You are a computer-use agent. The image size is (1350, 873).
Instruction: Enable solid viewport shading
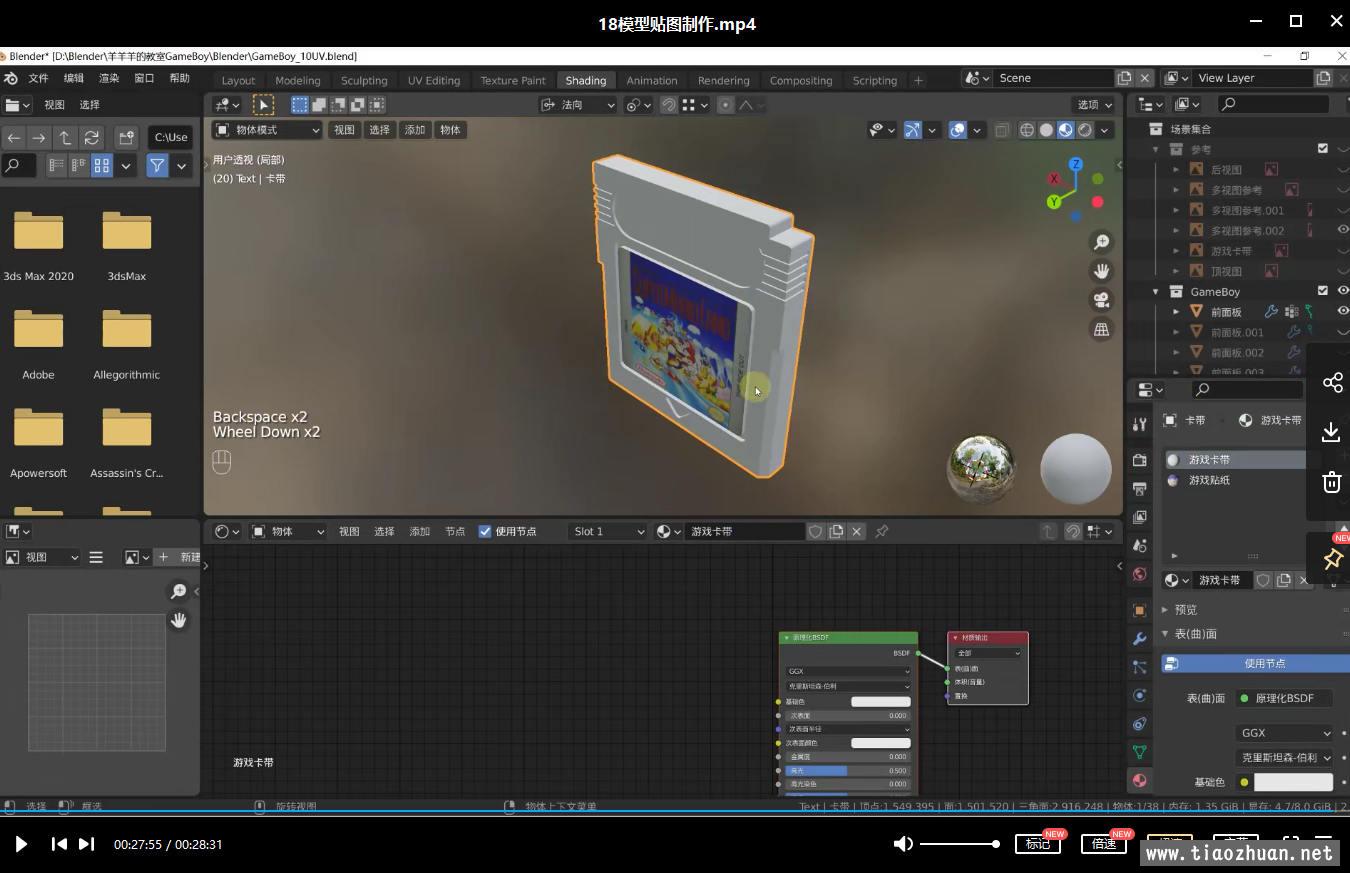tap(1046, 130)
